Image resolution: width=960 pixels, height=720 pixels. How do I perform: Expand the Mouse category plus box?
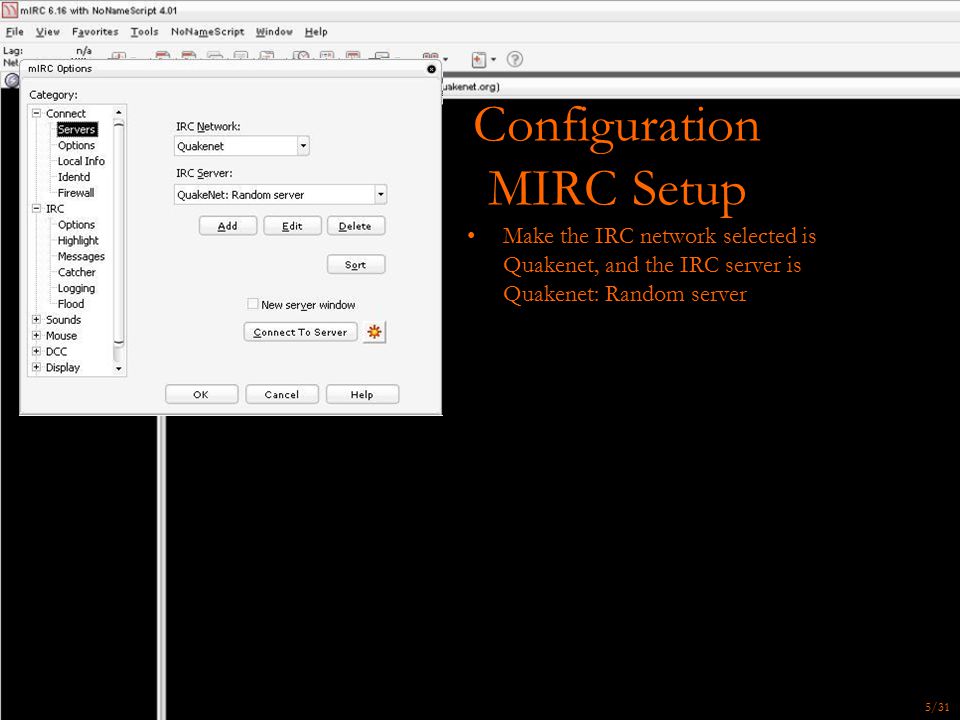pos(36,336)
